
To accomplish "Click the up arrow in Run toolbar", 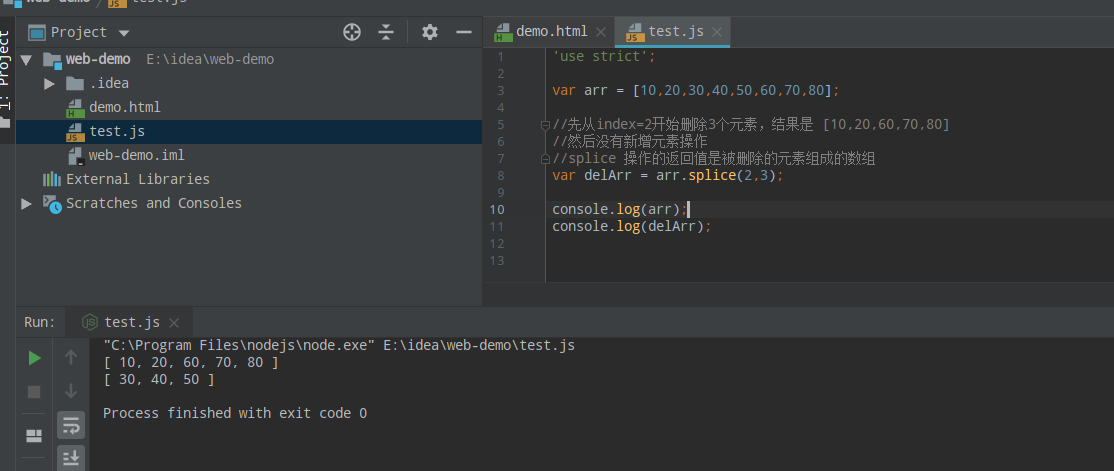I will point(70,357).
